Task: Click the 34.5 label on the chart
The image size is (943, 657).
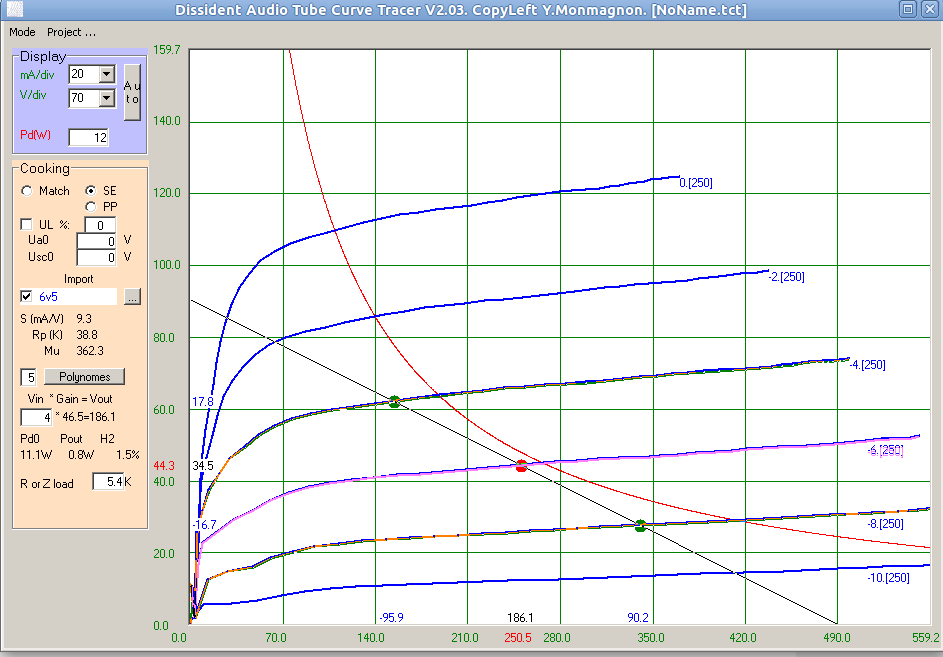Action: click(203, 466)
